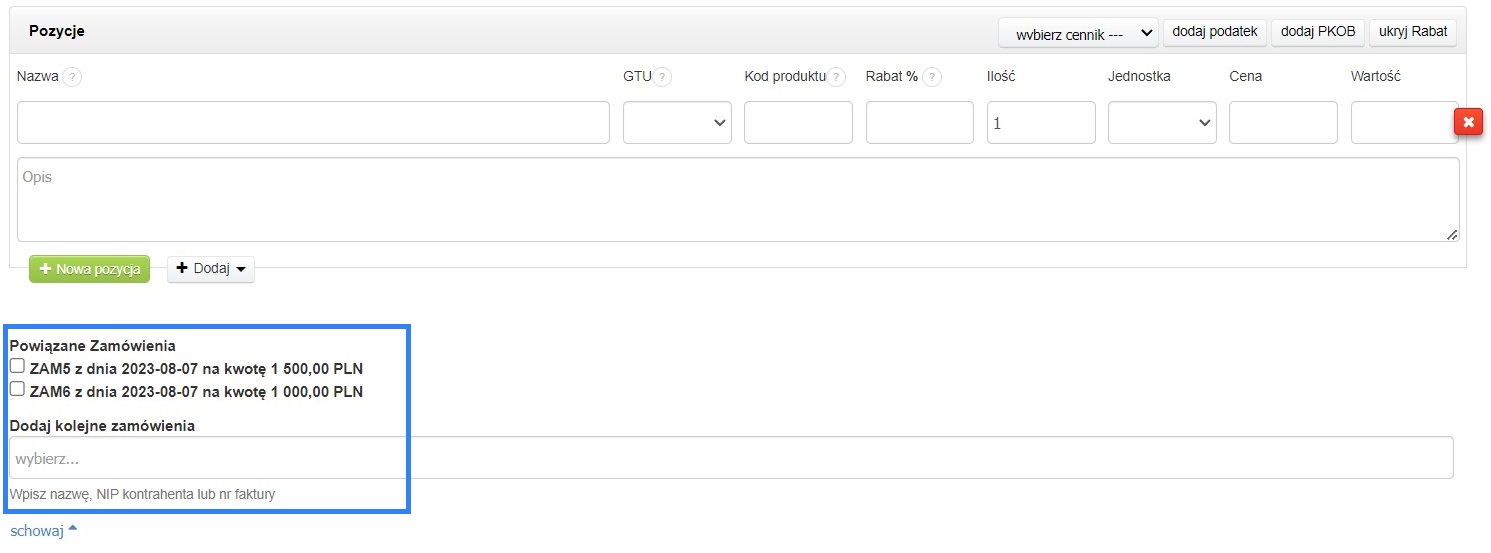Collapse section via 'schowaj' link

44,531
